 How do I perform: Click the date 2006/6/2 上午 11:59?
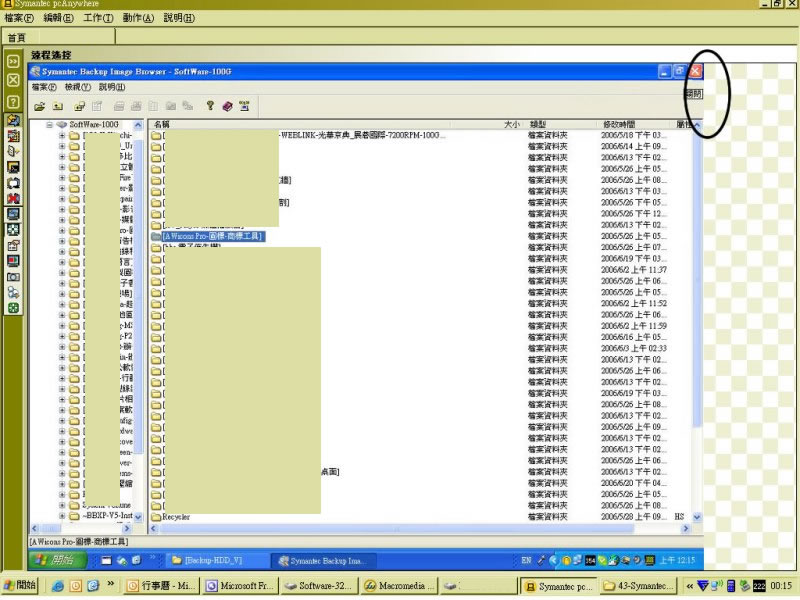coord(634,326)
